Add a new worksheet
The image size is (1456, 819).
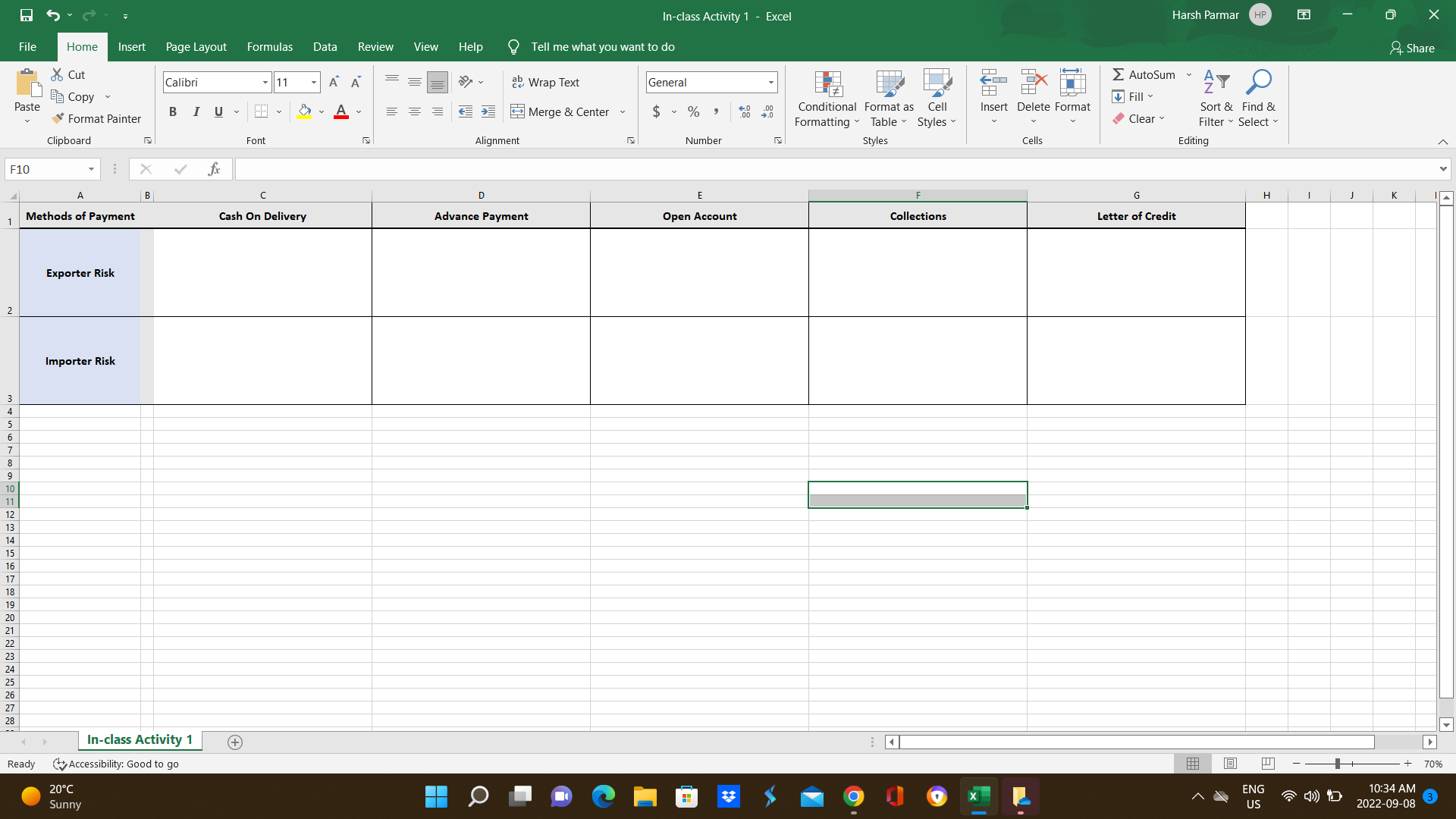point(235,742)
